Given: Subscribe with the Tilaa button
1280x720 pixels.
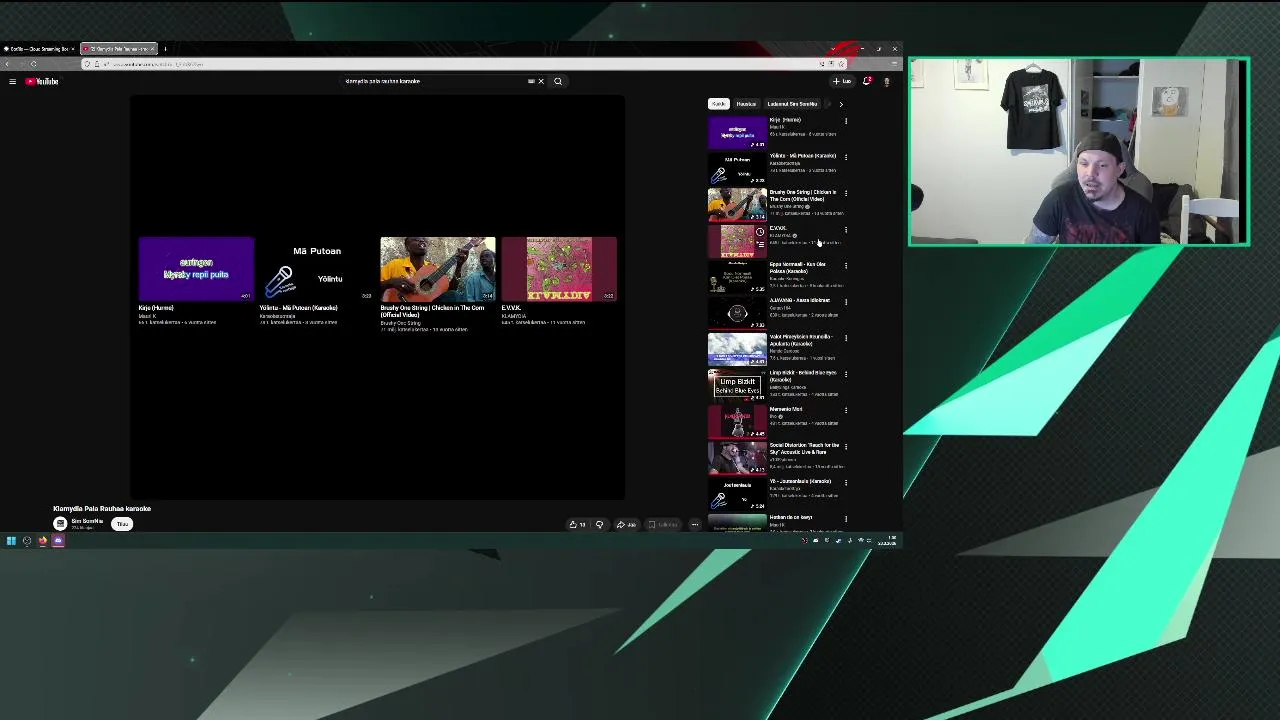Looking at the screenshot, I should coord(122,524).
